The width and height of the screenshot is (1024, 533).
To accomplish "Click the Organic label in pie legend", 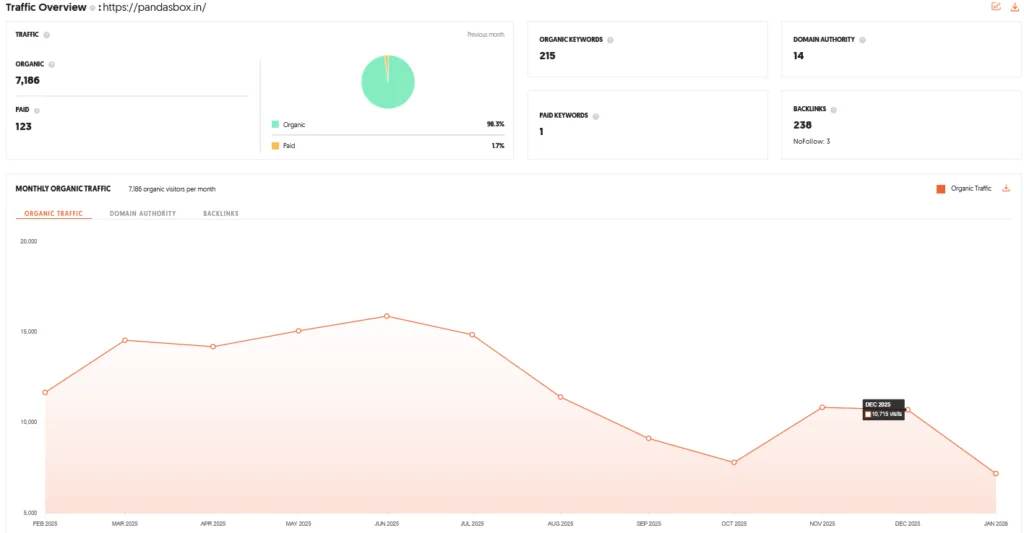I will coord(294,125).
